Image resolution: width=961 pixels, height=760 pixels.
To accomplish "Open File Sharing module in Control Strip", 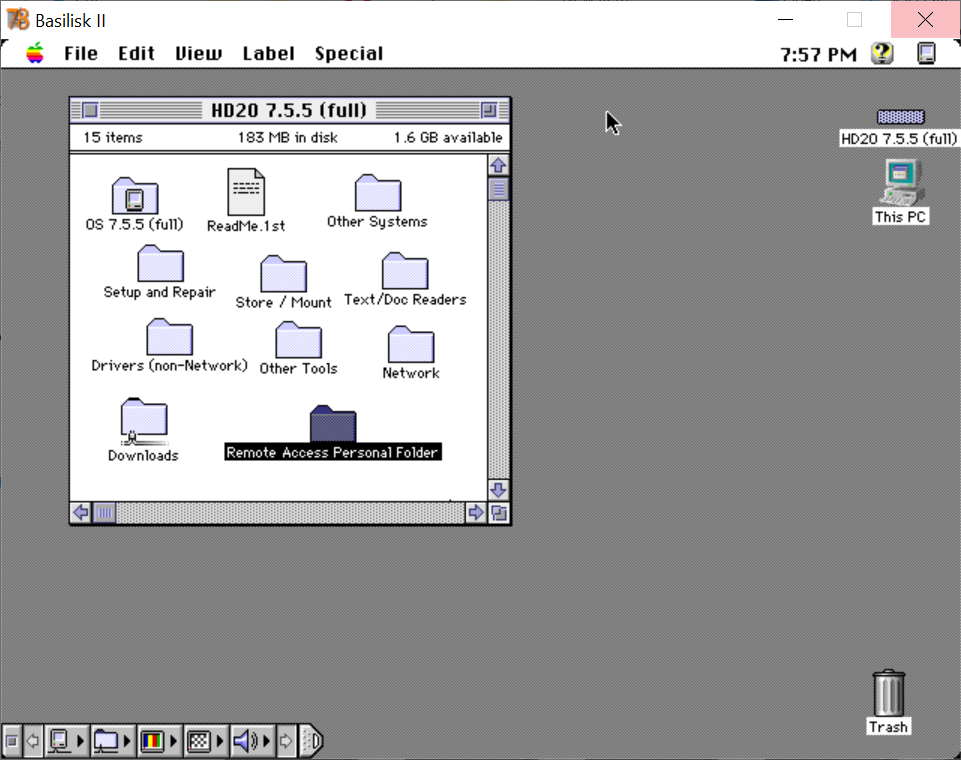I will (x=113, y=741).
